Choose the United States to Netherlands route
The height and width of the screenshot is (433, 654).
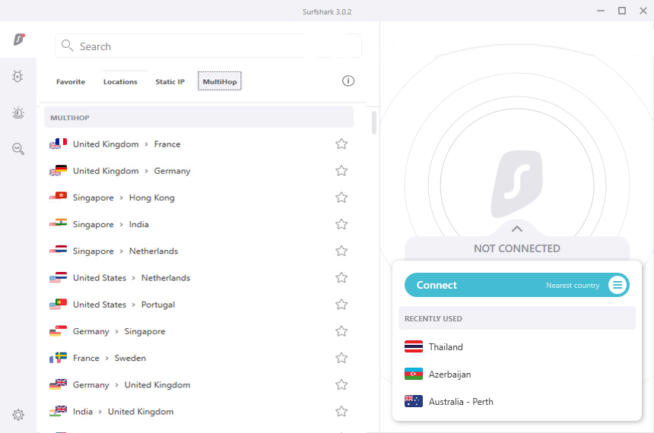199,277
